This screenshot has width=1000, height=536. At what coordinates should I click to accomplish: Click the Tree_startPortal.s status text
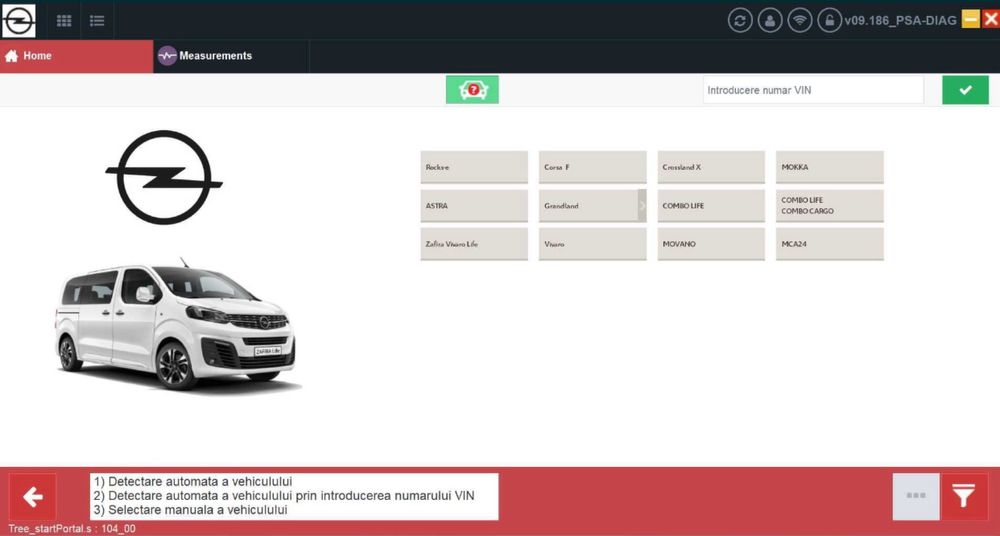pyautogui.click(x=71, y=529)
